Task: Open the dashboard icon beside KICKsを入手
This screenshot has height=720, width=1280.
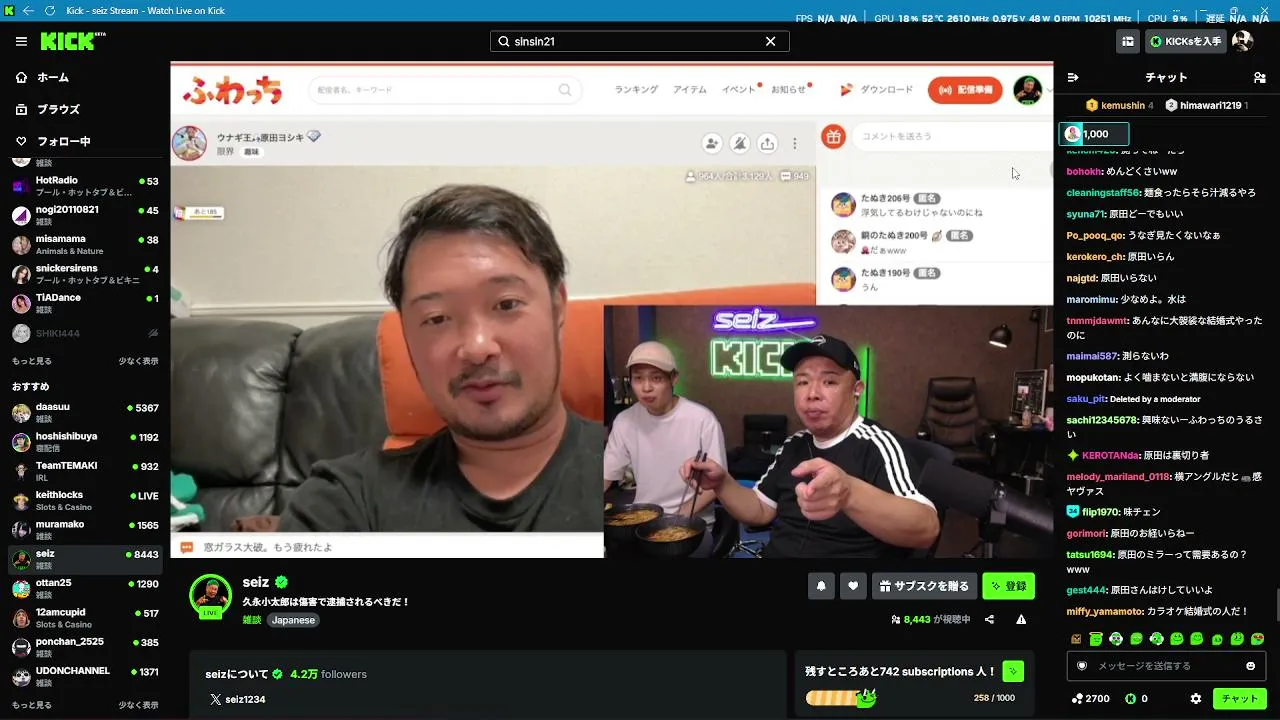Action: click(x=1128, y=42)
